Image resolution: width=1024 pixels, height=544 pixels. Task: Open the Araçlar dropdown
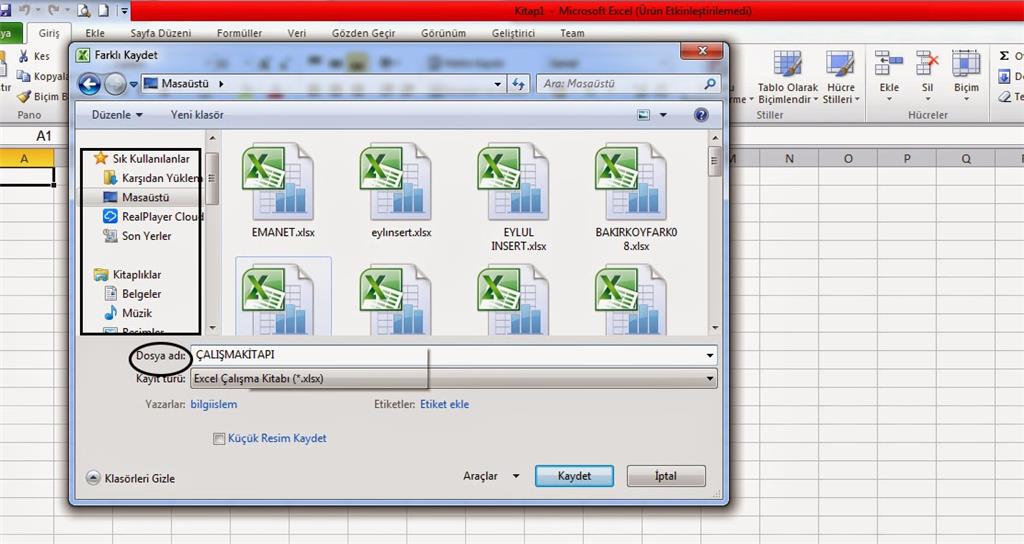491,476
